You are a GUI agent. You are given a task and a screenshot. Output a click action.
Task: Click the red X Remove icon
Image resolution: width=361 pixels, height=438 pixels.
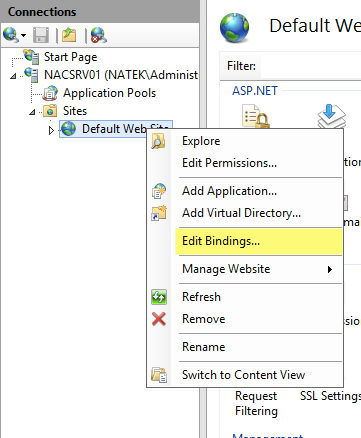pyautogui.click(x=159, y=319)
